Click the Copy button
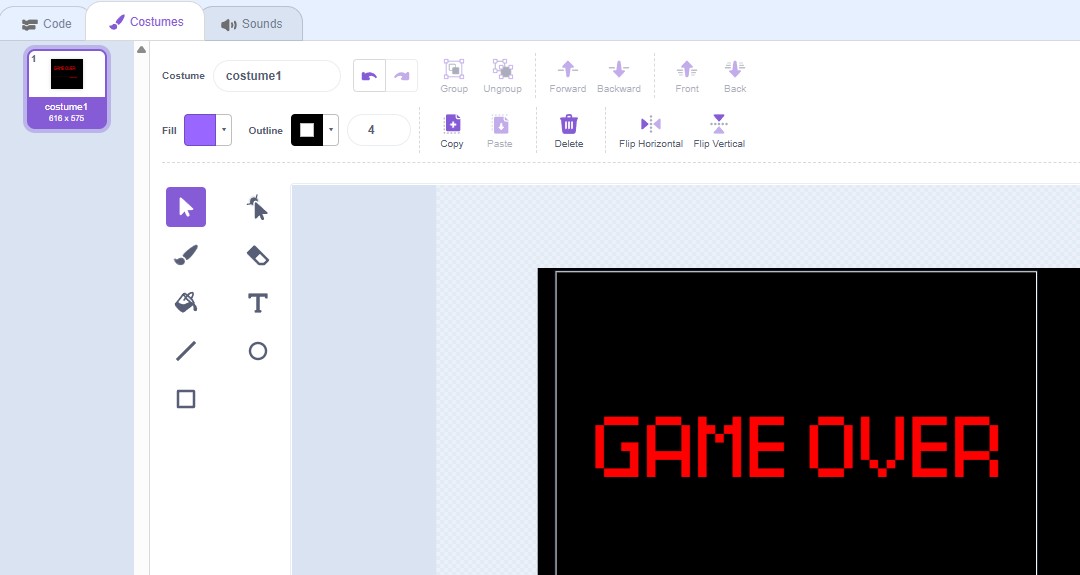The height and width of the screenshot is (575, 1080). point(452,131)
